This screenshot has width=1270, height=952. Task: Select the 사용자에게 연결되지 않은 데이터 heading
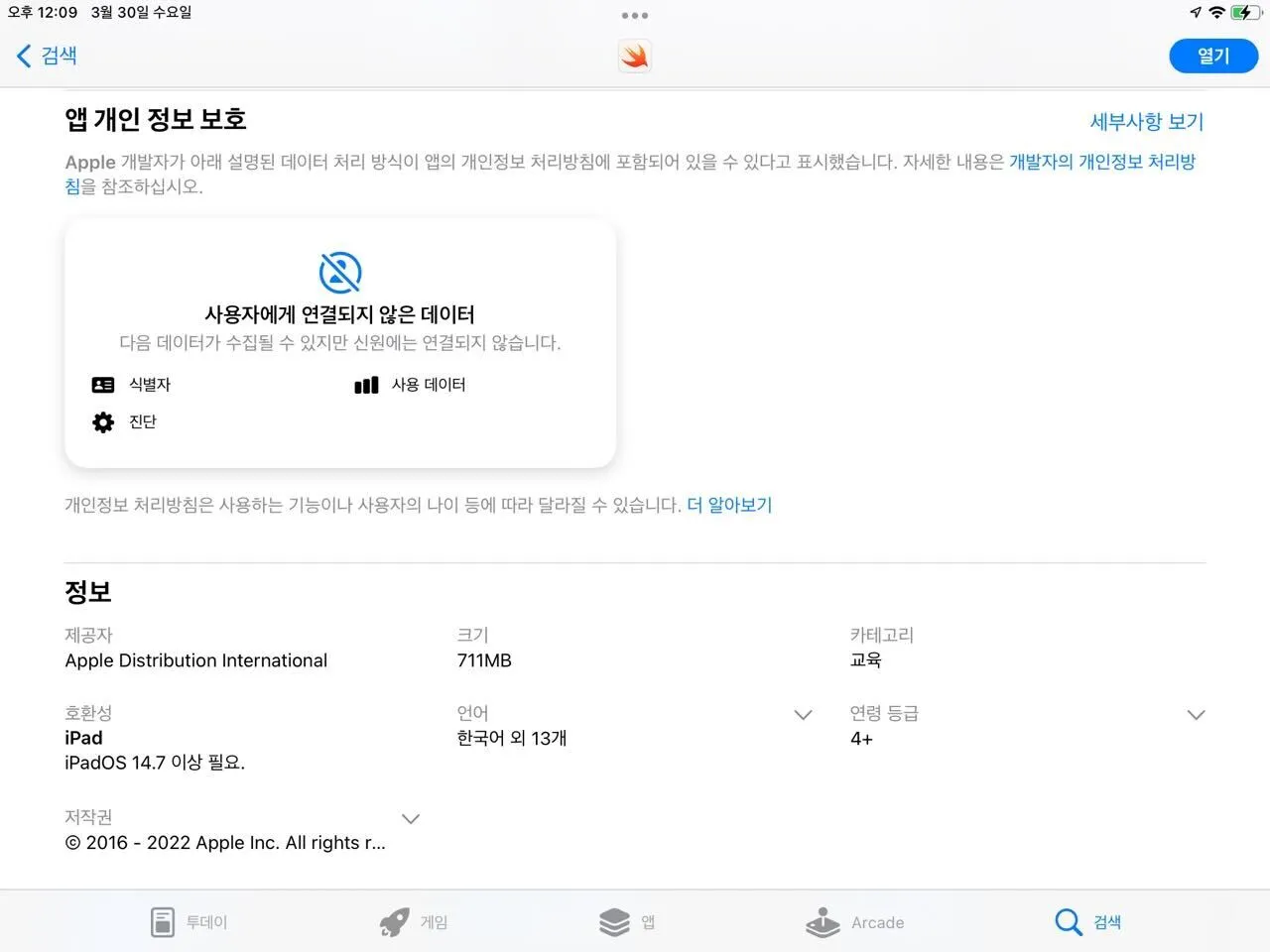(339, 314)
